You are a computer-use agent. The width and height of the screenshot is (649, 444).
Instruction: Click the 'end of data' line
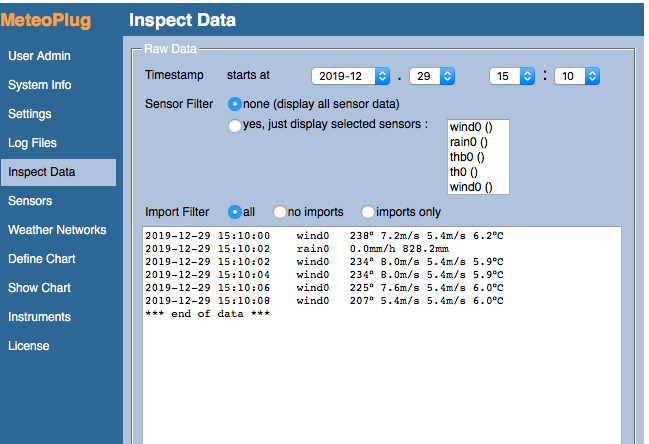tap(207, 314)
